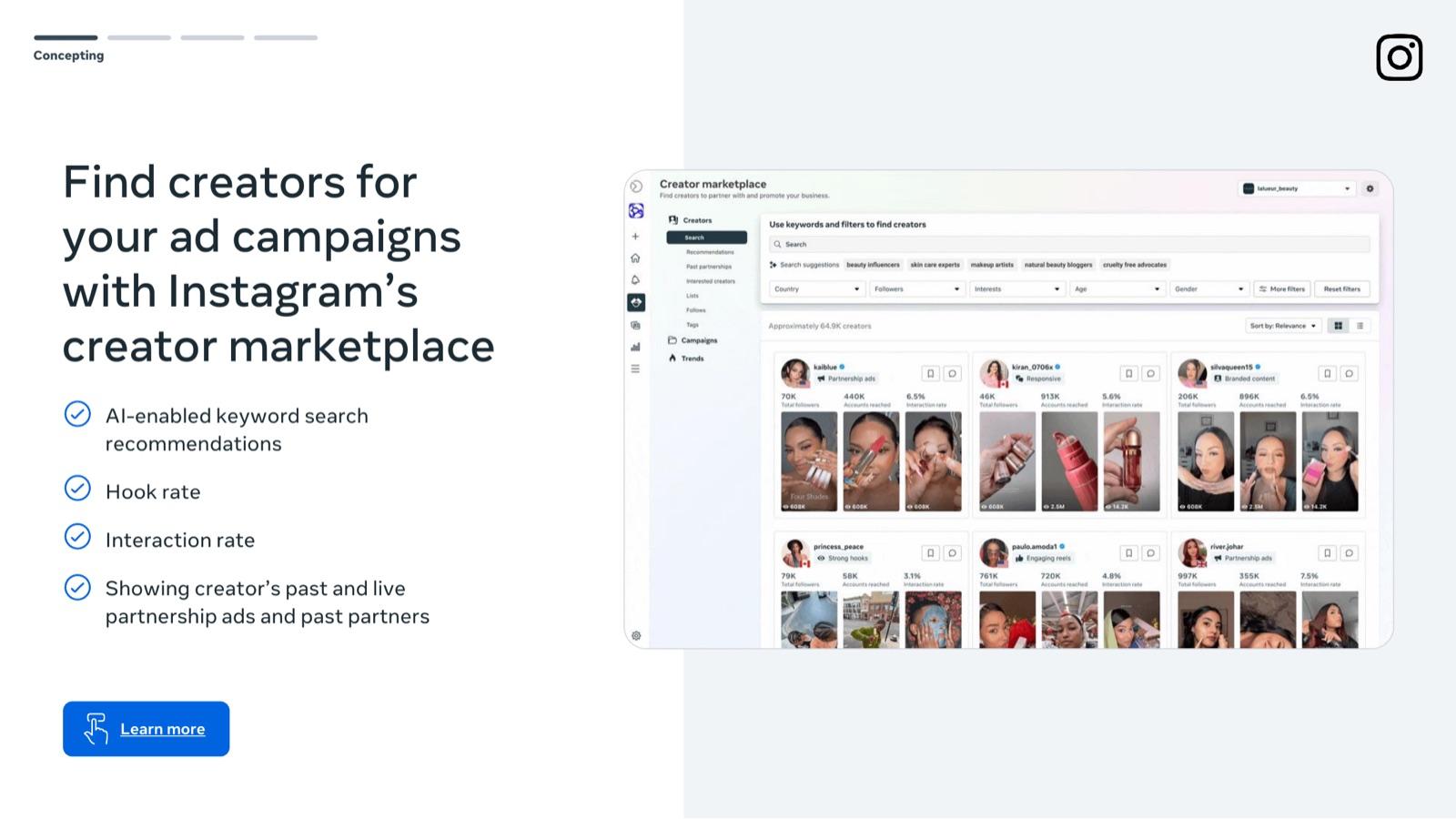The image size is (1456, 819).
Task: Open Past partnerships in the sidebar
Action: pyautogui.click(x=709, y=267)
